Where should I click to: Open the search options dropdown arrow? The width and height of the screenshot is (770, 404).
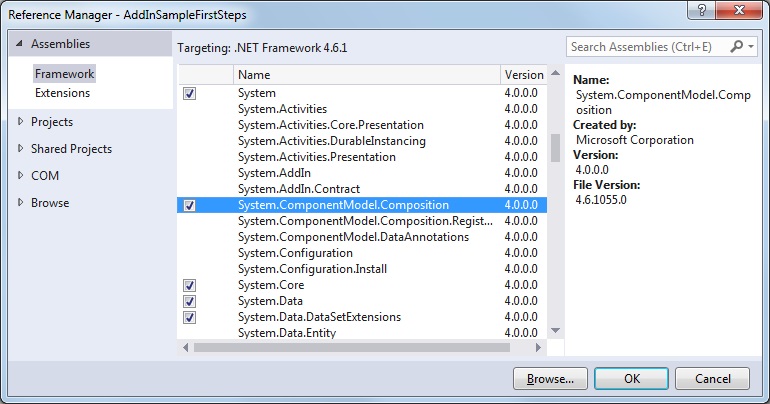(x=751, y=47)
